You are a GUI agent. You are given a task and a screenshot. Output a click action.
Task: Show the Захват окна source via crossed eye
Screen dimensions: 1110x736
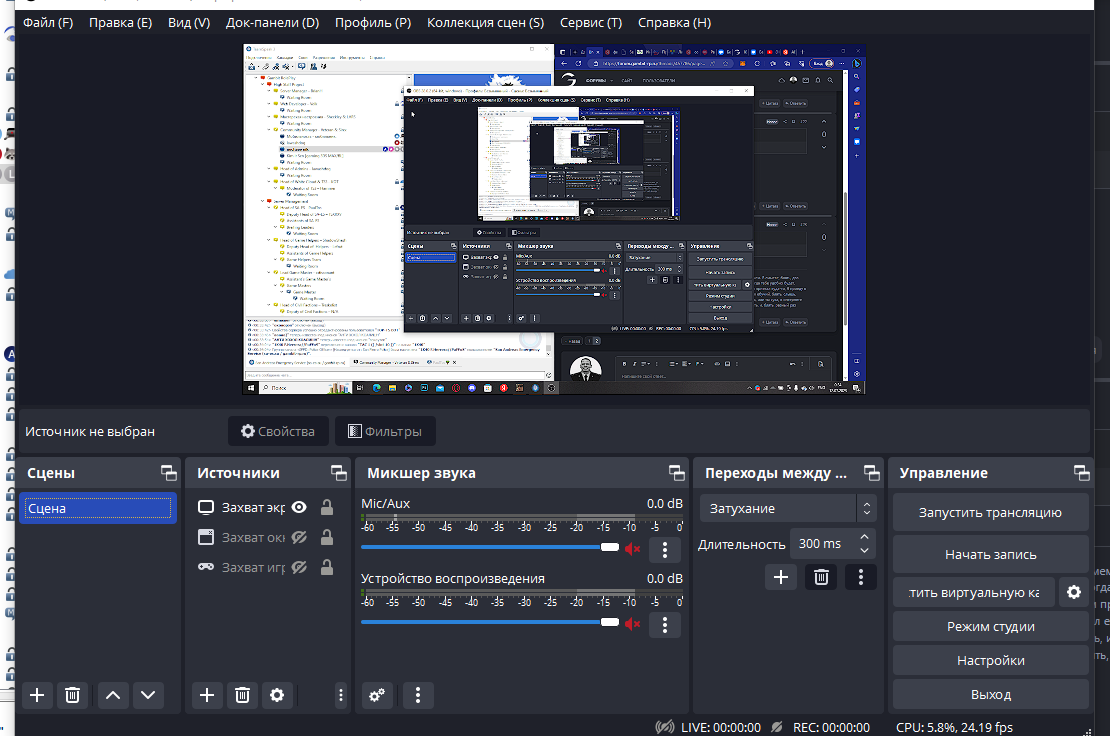coord(299,537)
